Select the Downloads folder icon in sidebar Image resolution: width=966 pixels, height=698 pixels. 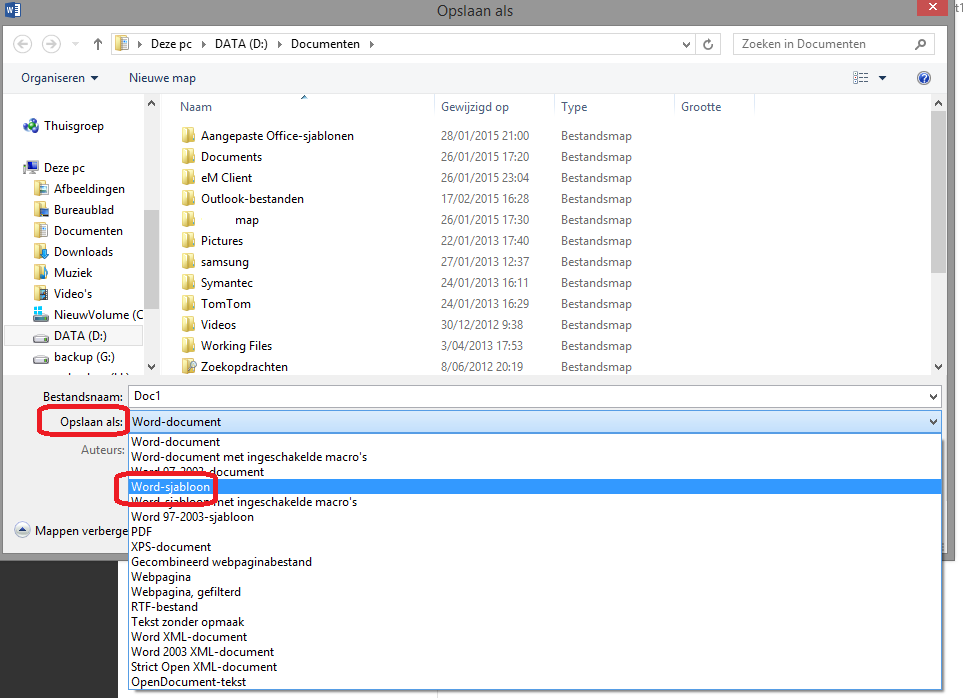pyautogui.click(x=41, y=251)
